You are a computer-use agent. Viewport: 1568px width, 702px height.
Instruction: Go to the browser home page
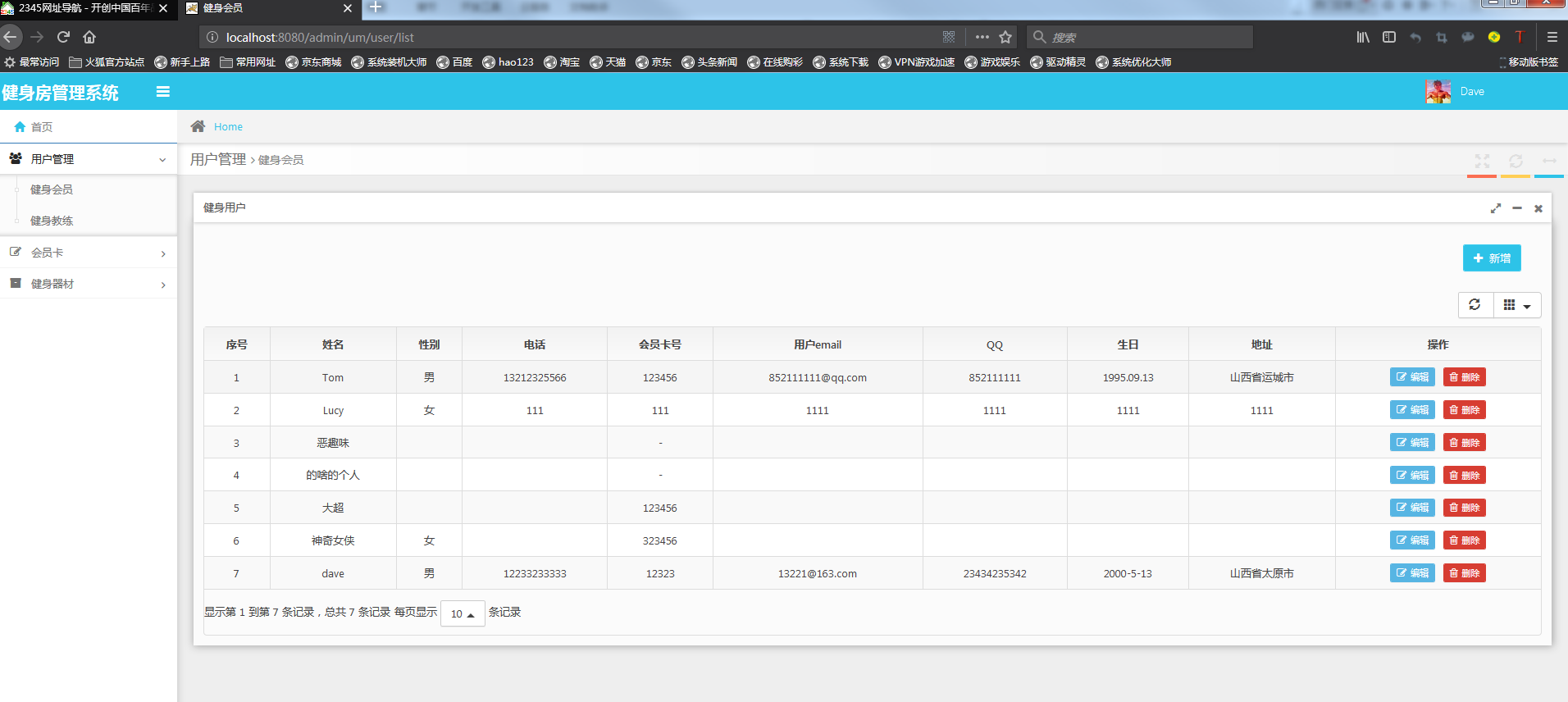tap(89, 37)
